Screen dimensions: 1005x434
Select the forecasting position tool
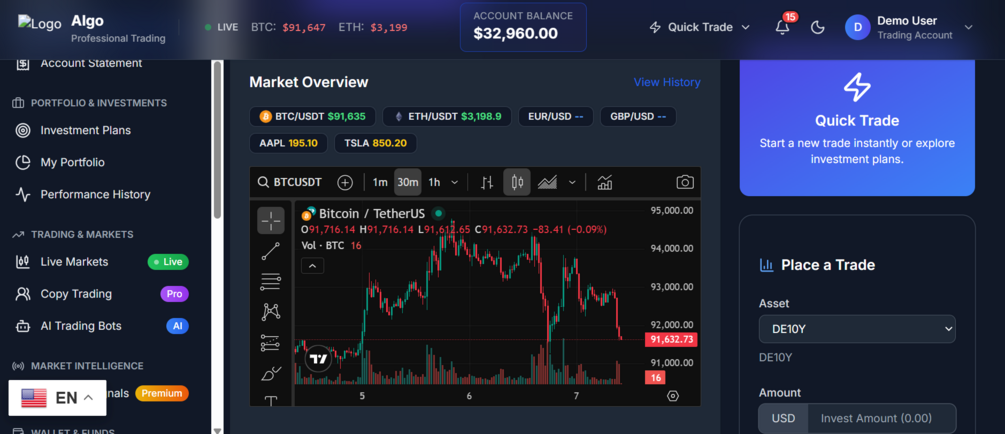[x=271, y=343]
